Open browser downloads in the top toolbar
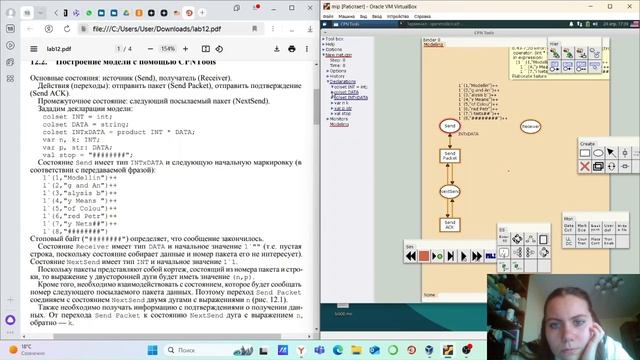 tap(310, 29)
